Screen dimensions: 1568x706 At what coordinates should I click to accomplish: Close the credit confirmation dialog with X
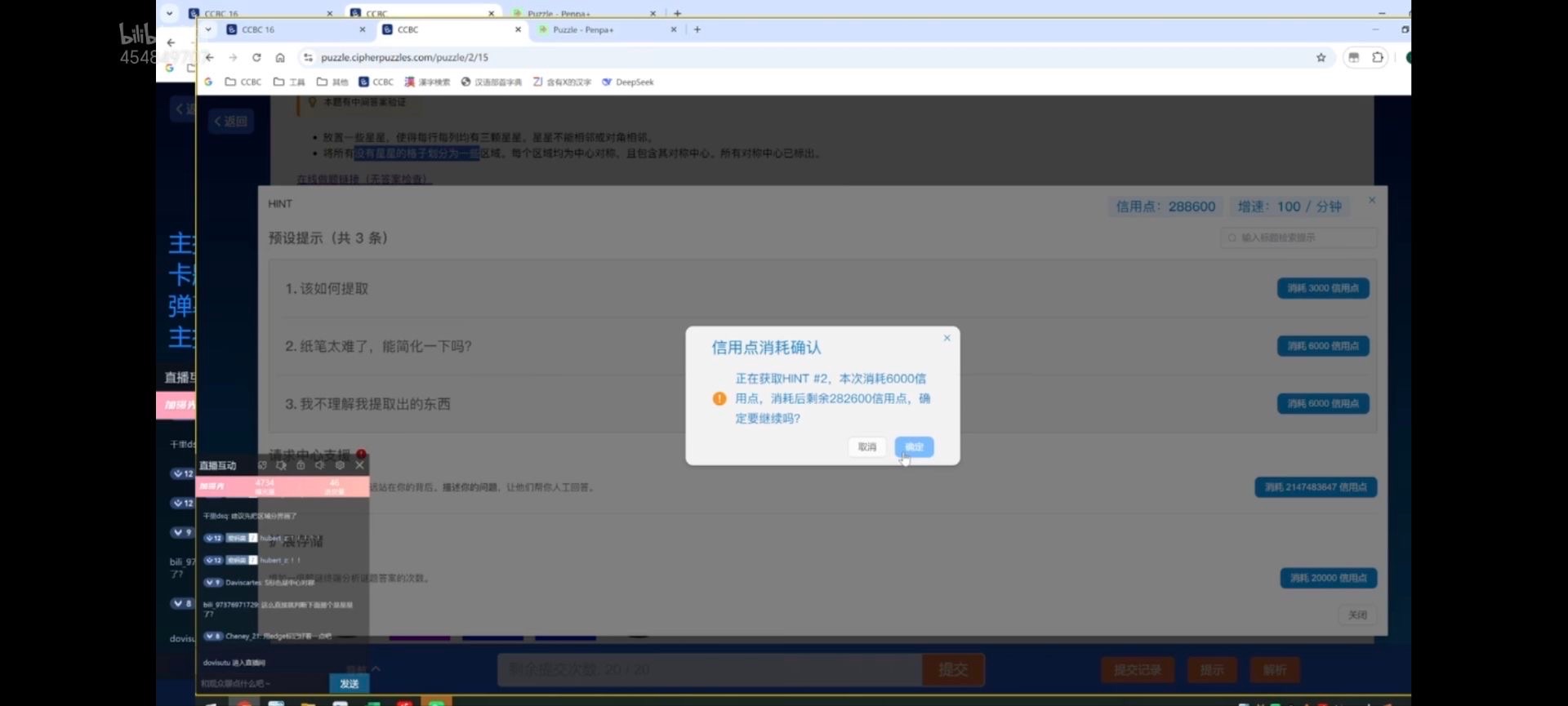point(947,338)
